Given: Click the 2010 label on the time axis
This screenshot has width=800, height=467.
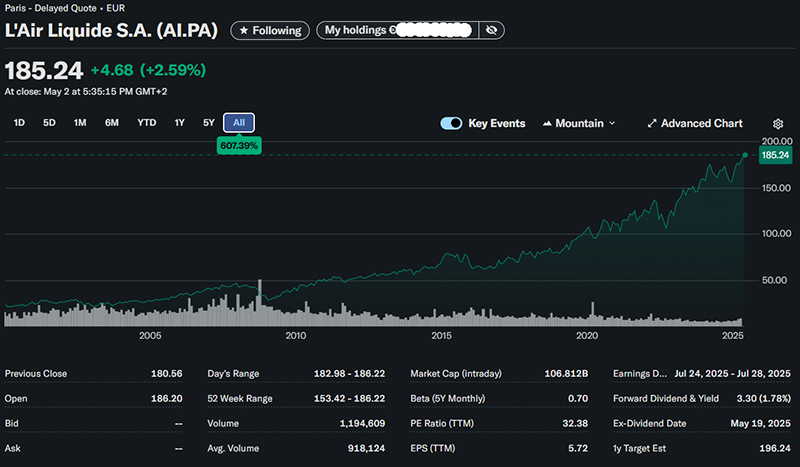Looking at the screenshot, I should (x=295, y=335).
